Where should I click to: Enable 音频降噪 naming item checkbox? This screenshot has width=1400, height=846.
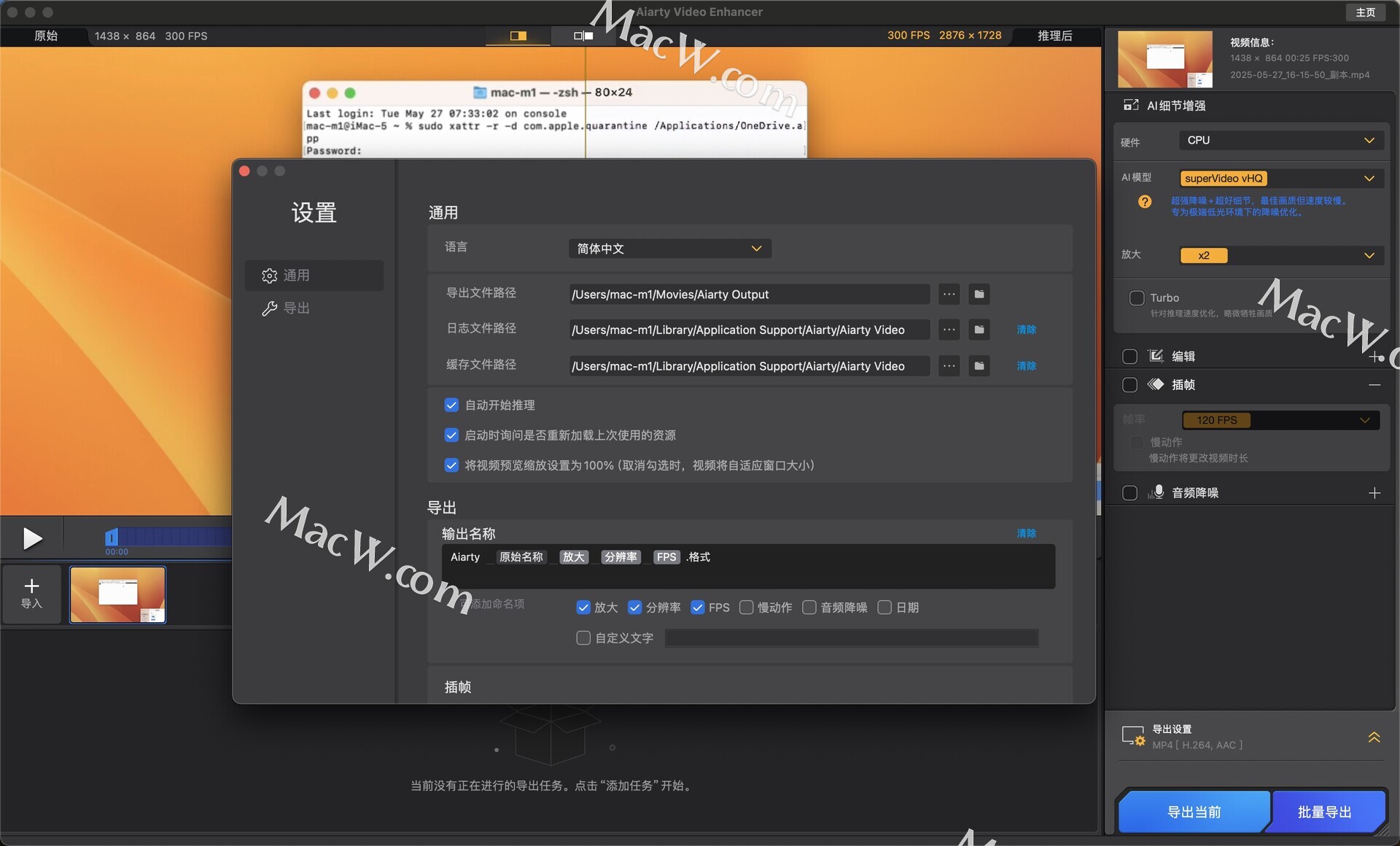pos(809,608)
